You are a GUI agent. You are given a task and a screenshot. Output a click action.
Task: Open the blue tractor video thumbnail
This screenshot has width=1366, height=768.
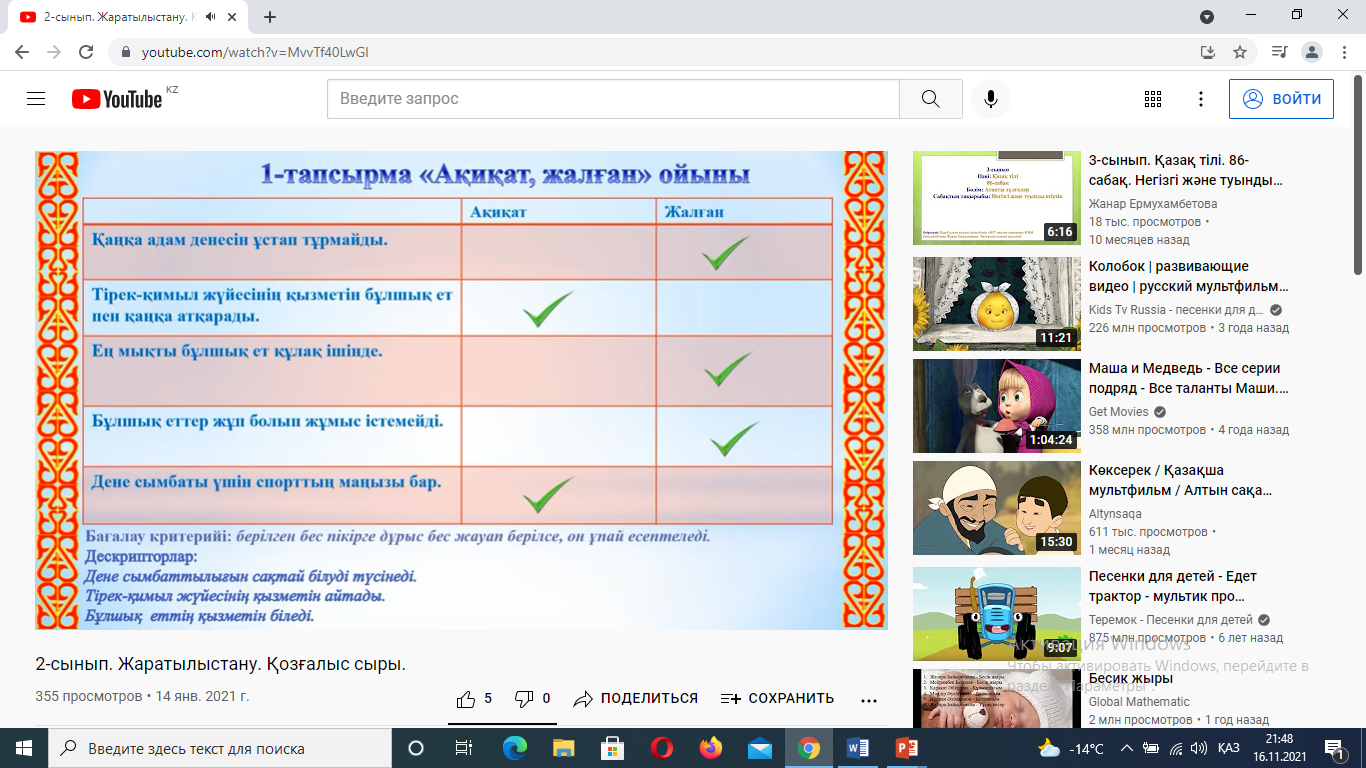point(997,613)
